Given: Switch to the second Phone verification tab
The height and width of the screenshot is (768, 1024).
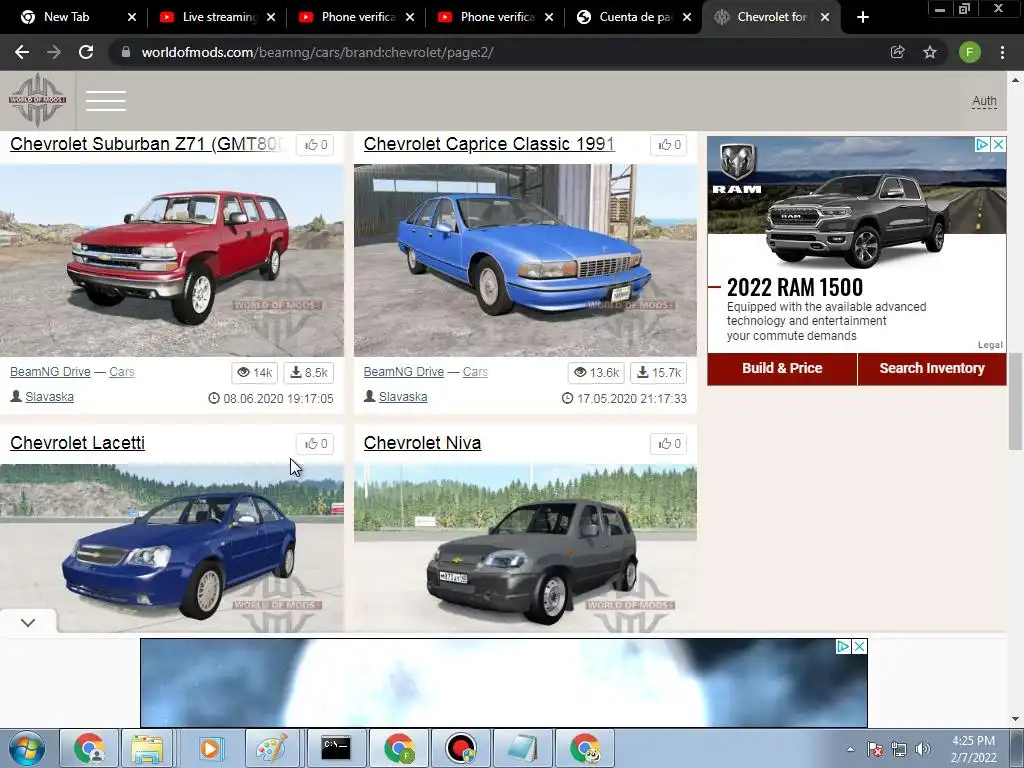Looking at the screenshot, I should 497,17.
